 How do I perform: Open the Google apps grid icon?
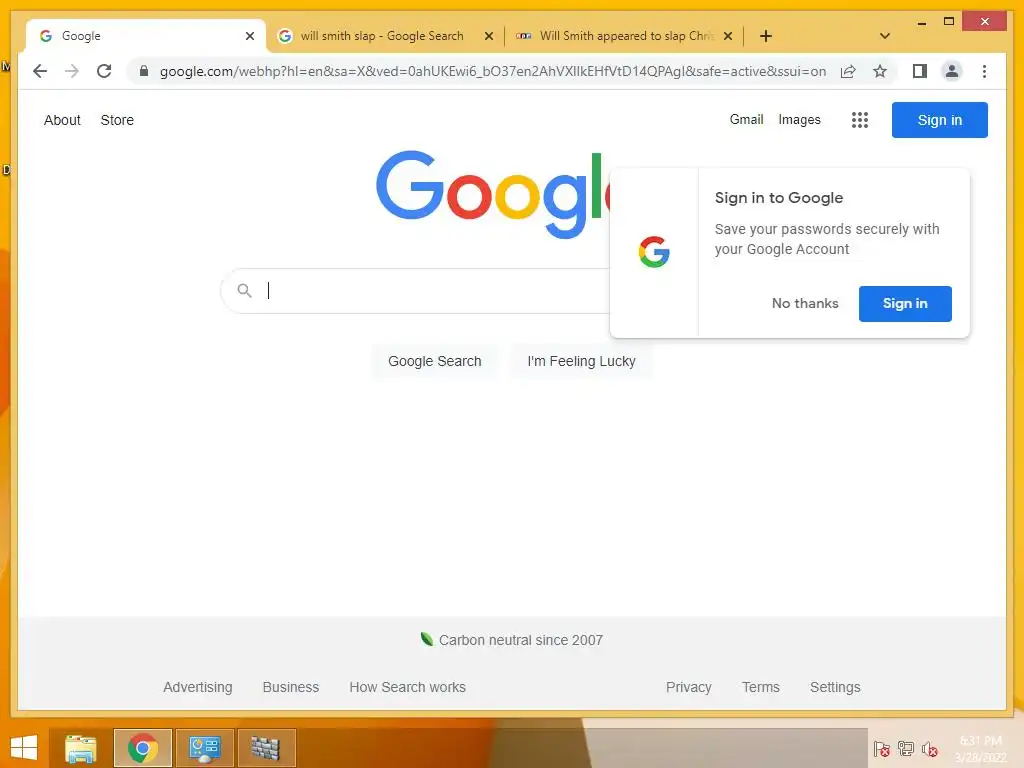click(x=859, y=120)
